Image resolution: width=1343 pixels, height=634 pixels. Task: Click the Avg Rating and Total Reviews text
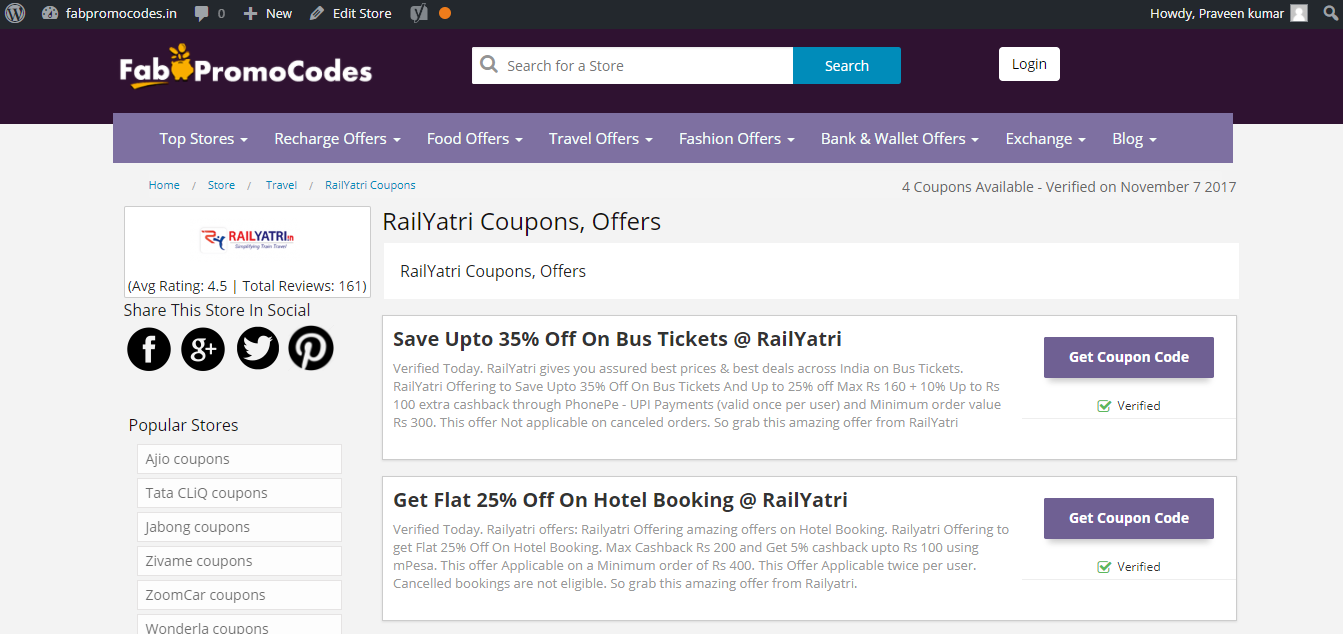point(247,286)
